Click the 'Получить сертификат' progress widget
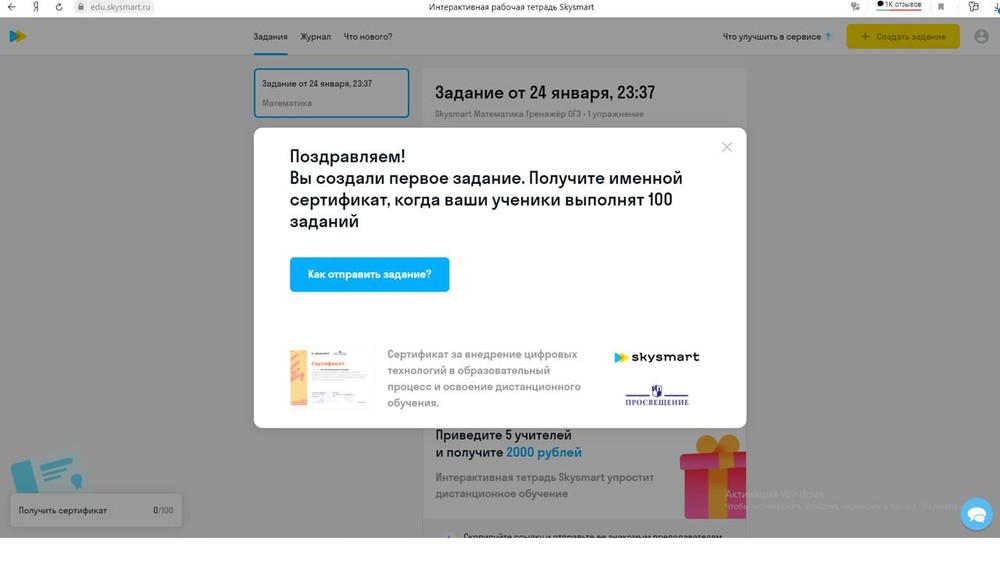Image resolution: width=1000 pixels, height=563 pixels. (x=96, y=510)
